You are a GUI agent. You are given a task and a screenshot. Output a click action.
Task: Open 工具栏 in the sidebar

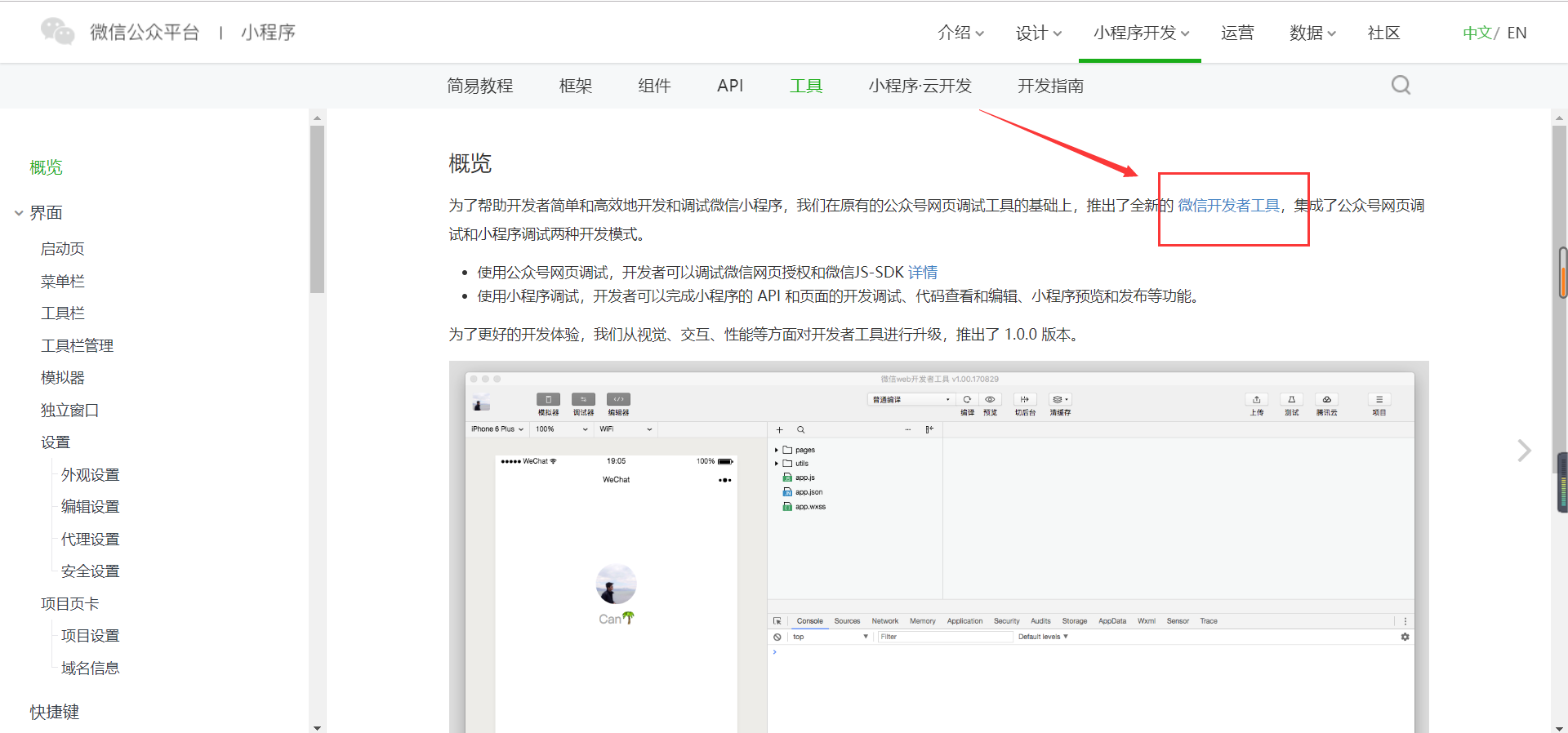(x=63, y=313)
